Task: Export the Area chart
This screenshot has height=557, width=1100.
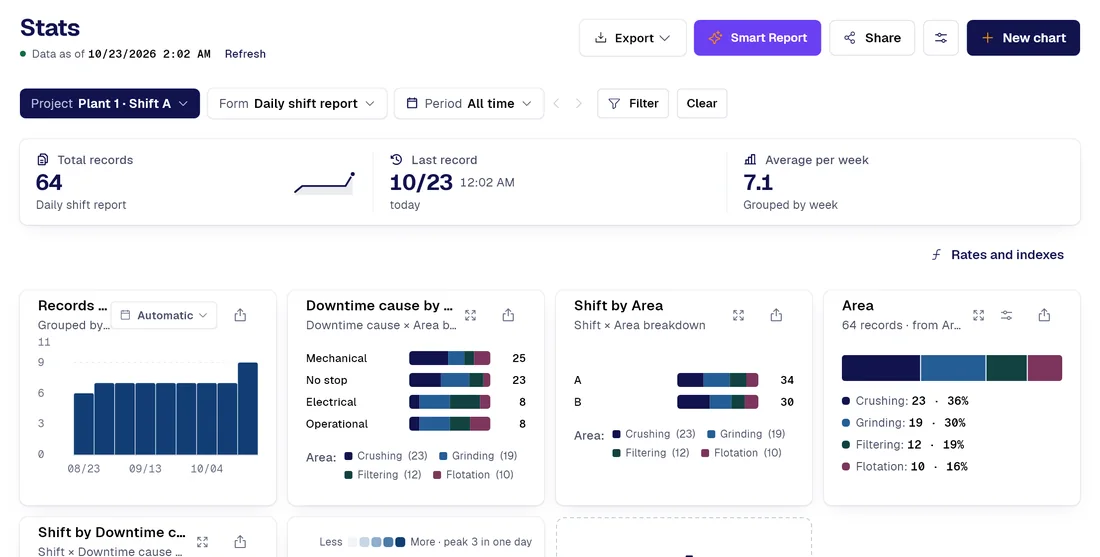Action: click(x=1045, y=315)
